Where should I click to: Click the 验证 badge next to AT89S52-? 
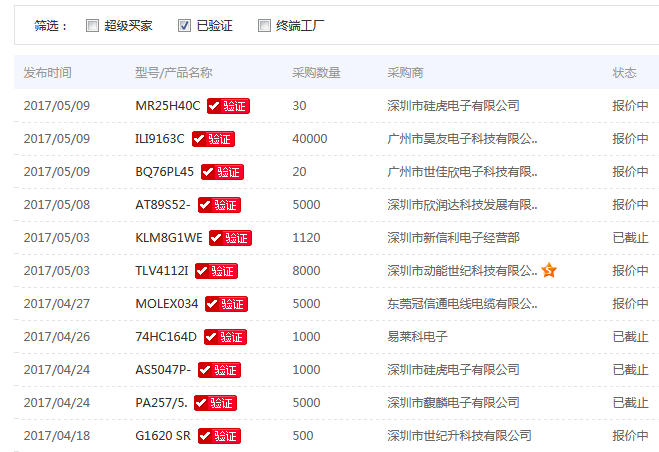pos(219,205)
